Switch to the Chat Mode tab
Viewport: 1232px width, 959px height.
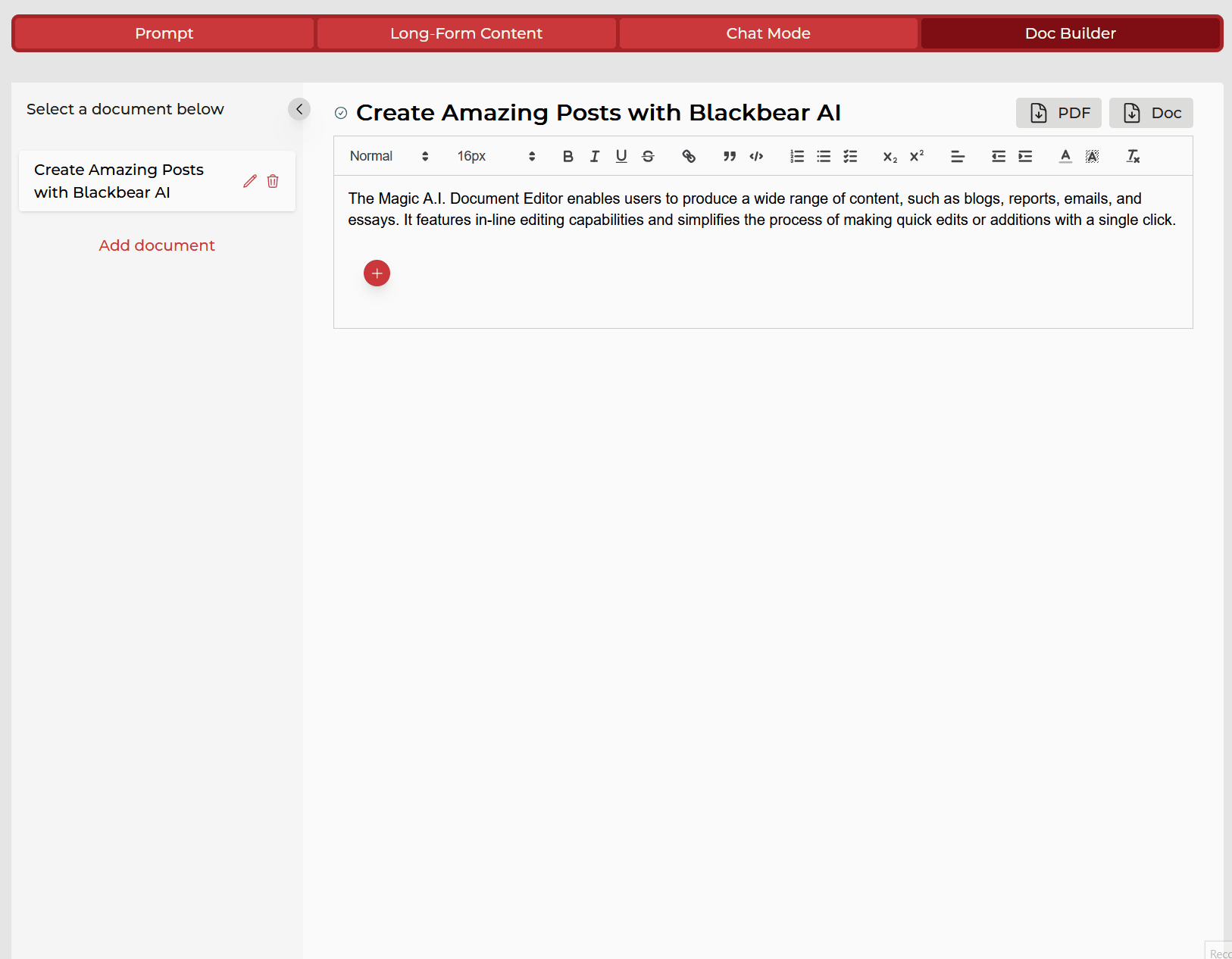[768, 33]
